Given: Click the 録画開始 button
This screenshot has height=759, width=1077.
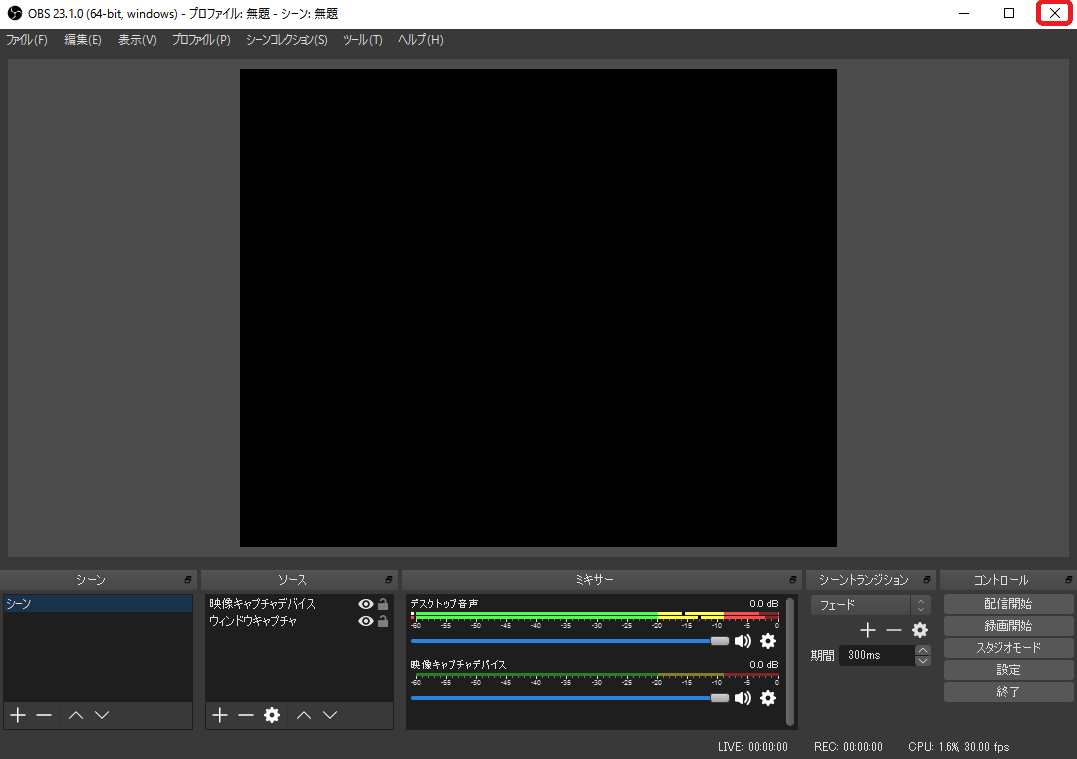Looking at the screenshot, I should coord(1008,626).
